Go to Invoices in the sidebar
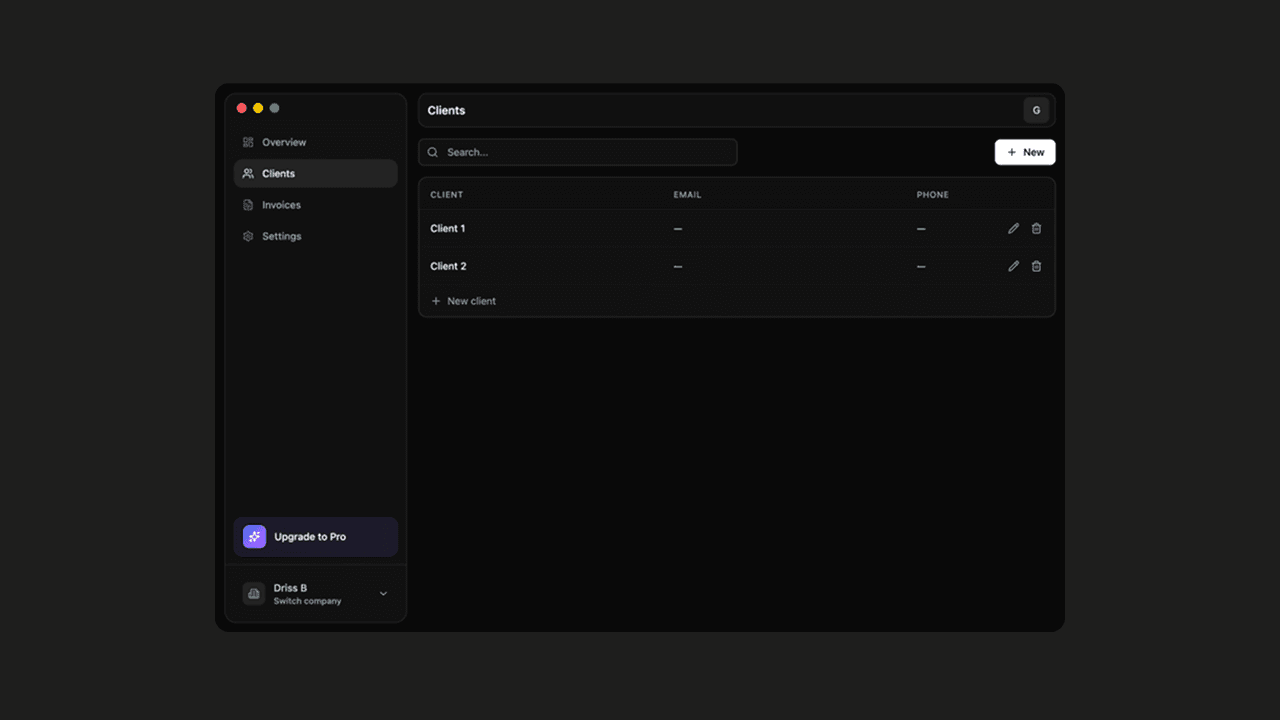 [281, 205]
